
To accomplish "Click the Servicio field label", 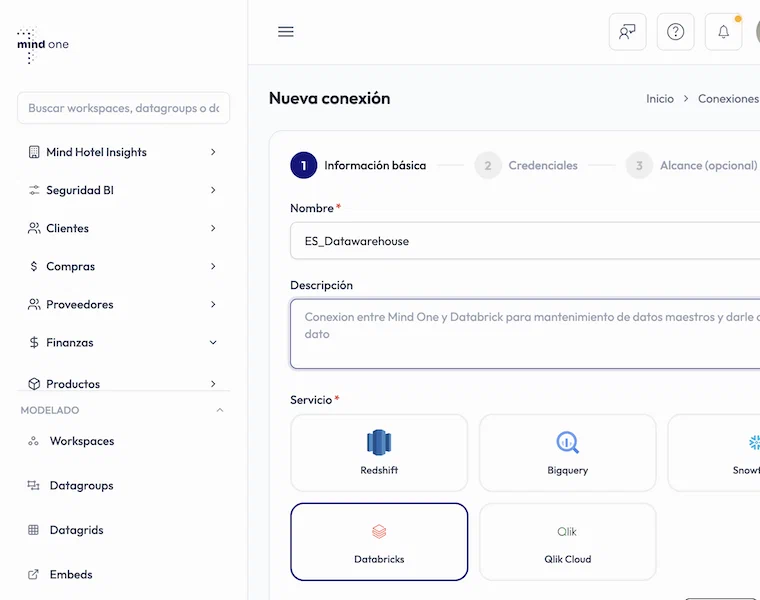I will click(311, 400).
